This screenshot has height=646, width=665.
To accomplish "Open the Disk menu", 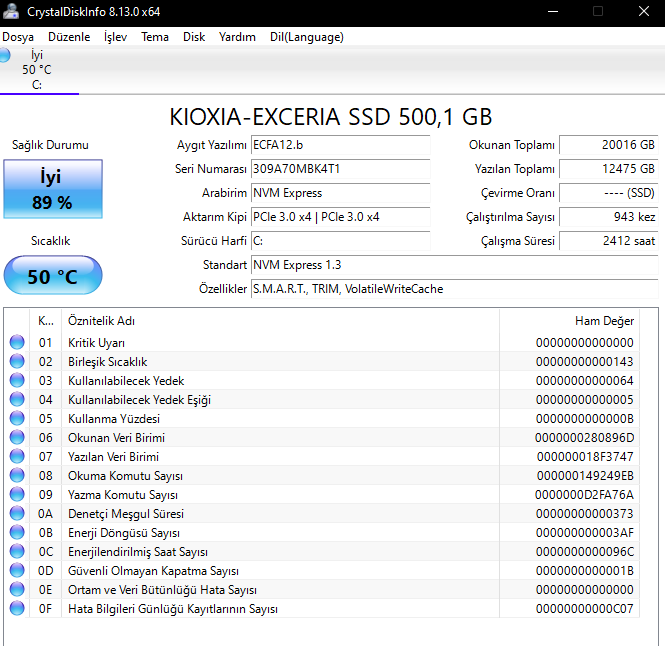I will 194,37.
